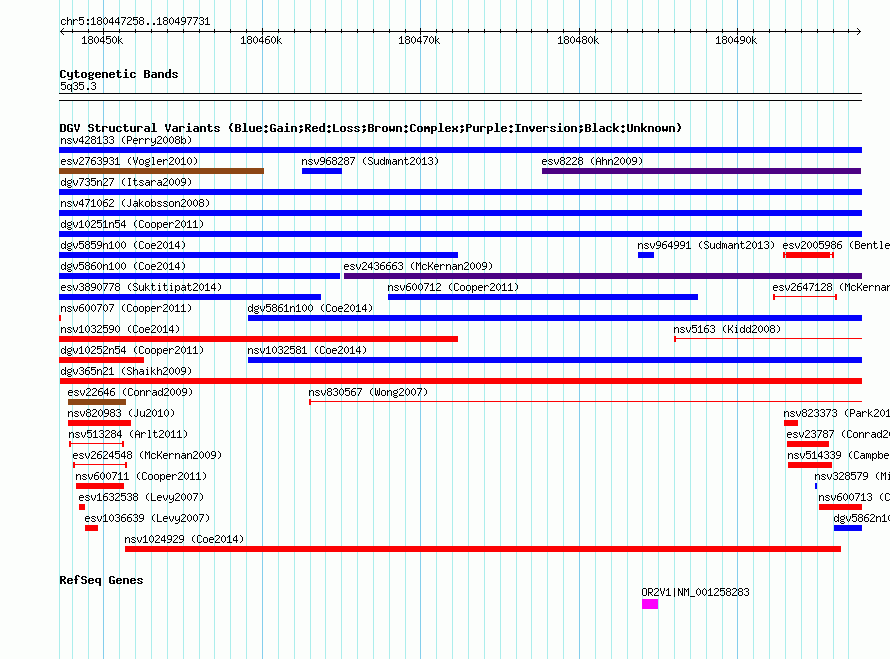Click the magenta OR2V1 gene block
890x659 pixels.
tap(650, 604)
